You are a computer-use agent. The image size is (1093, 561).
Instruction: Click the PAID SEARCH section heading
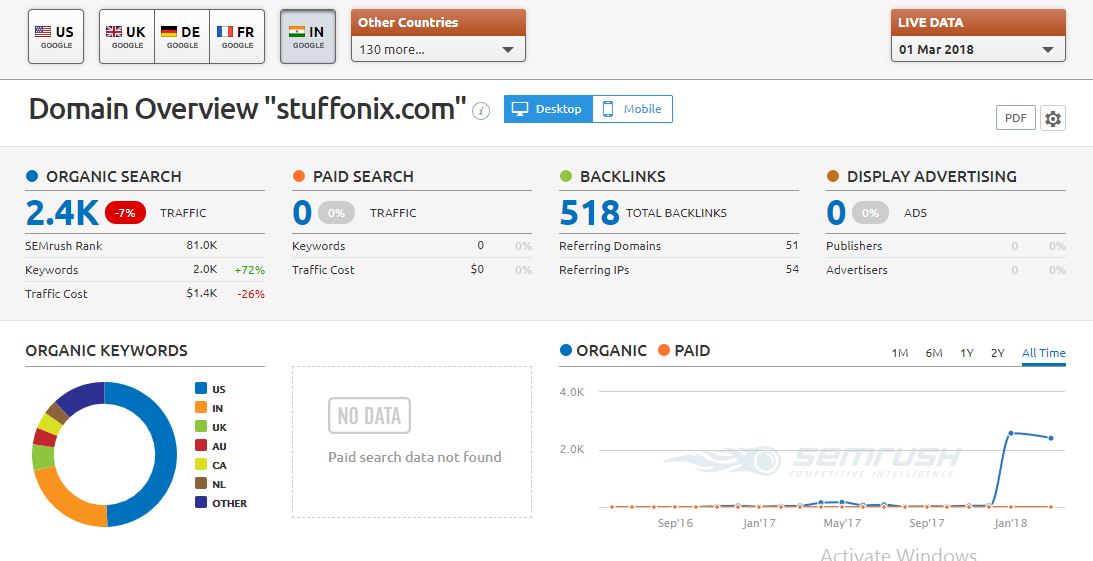[363, 176]
